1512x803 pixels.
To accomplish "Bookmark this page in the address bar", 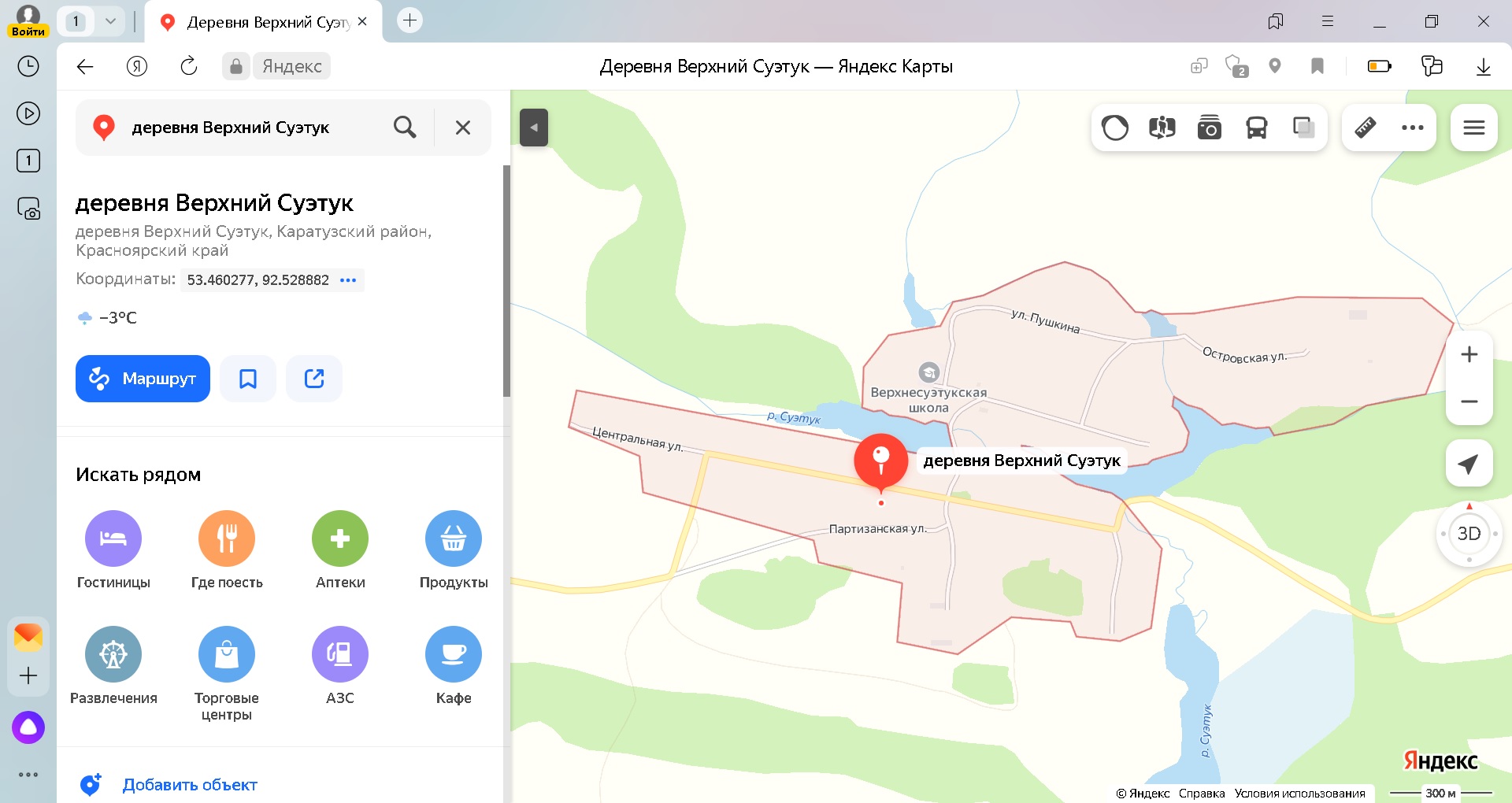I will (x=1317, y=66).
